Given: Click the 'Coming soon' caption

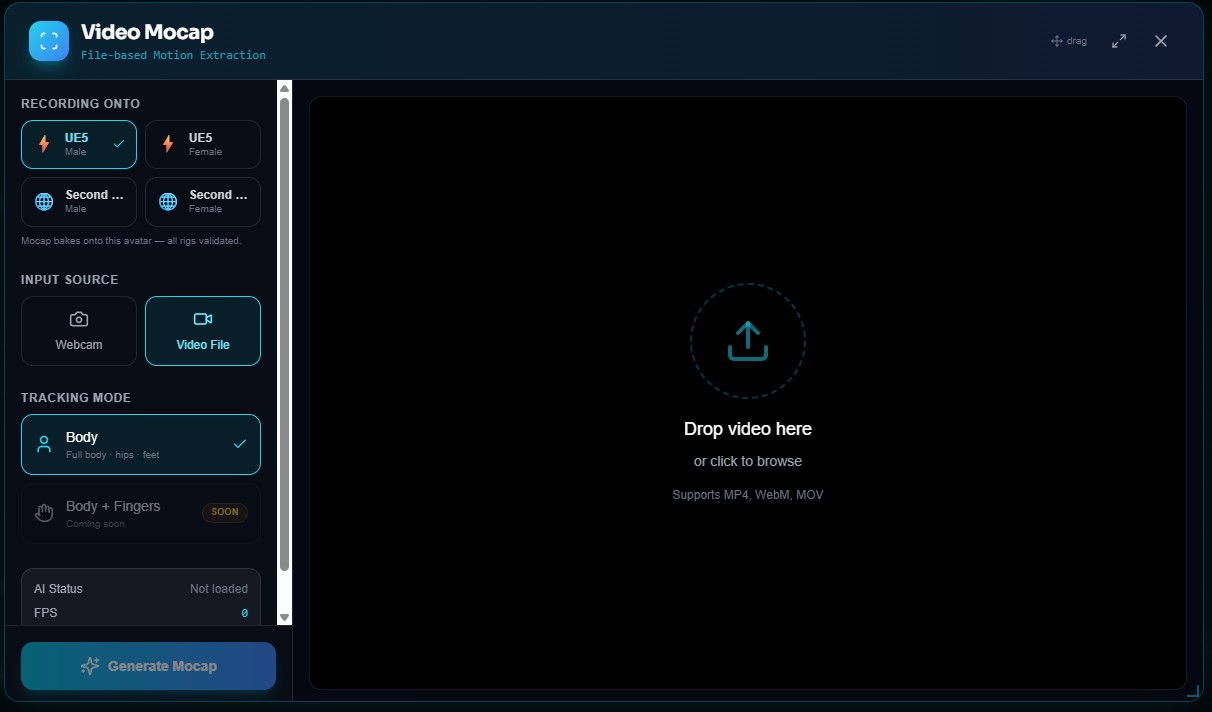Looking at the screenshot, I should (x=95, y=524).
